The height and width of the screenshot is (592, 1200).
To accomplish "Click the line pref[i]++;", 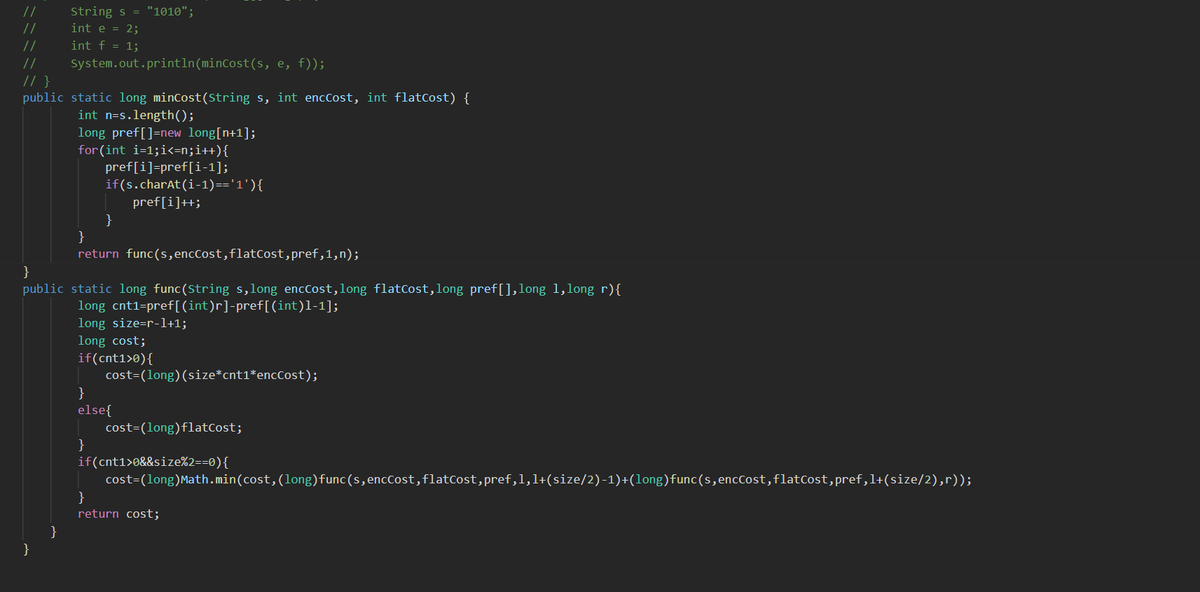I will tap(167, 201).
